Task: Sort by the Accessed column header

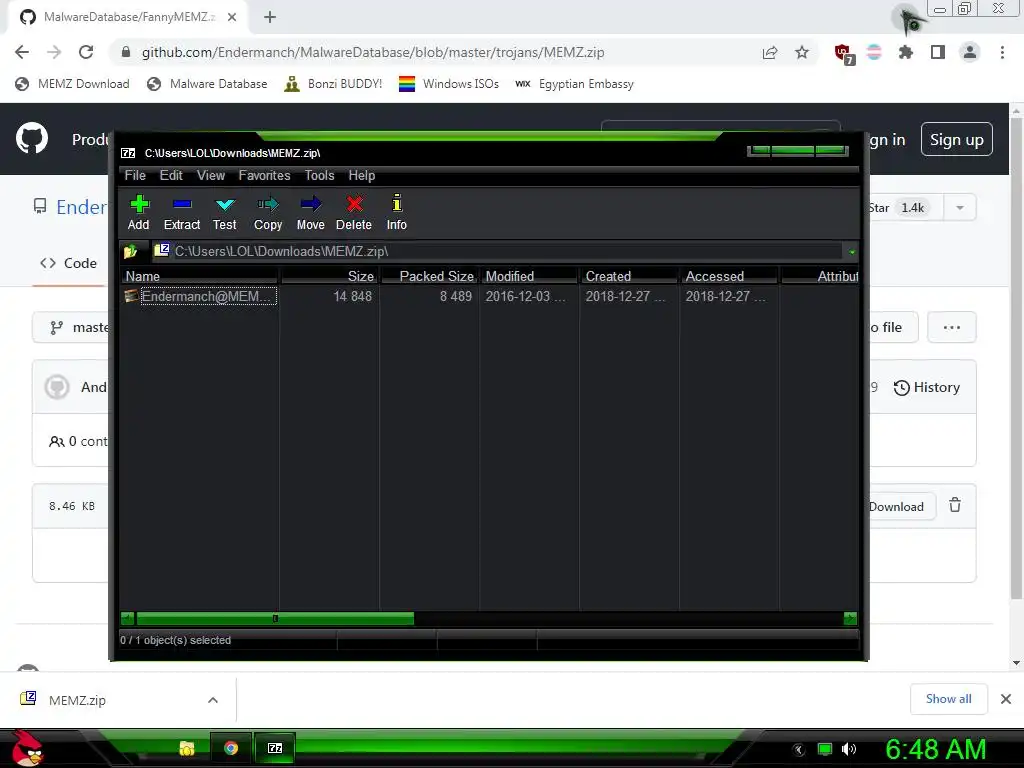Action: 729,276
